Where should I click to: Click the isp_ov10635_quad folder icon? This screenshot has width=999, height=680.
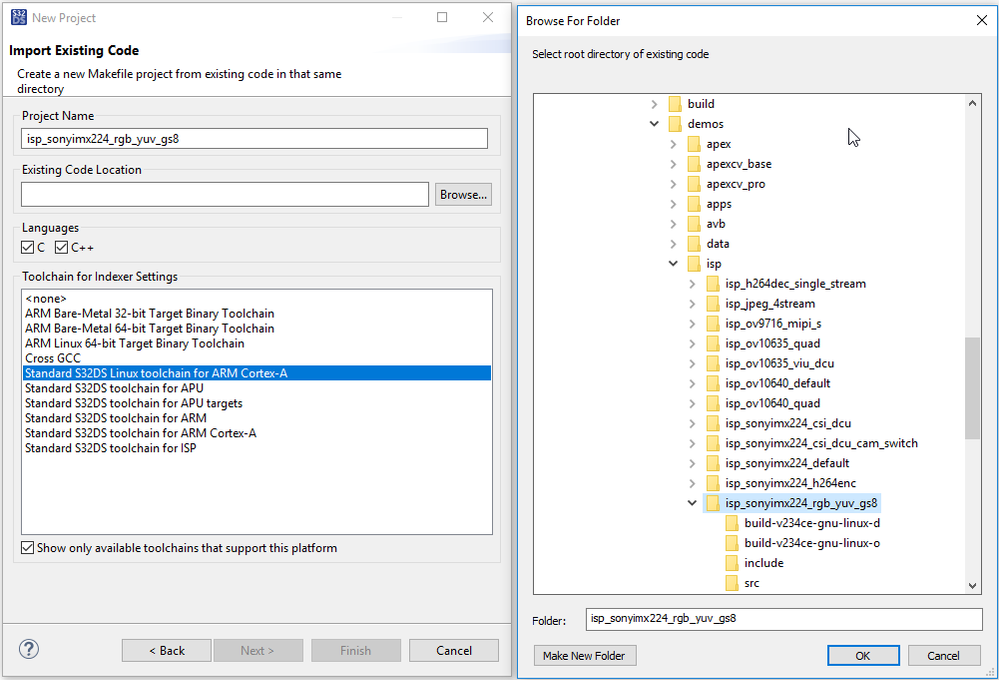click(713, 344)
